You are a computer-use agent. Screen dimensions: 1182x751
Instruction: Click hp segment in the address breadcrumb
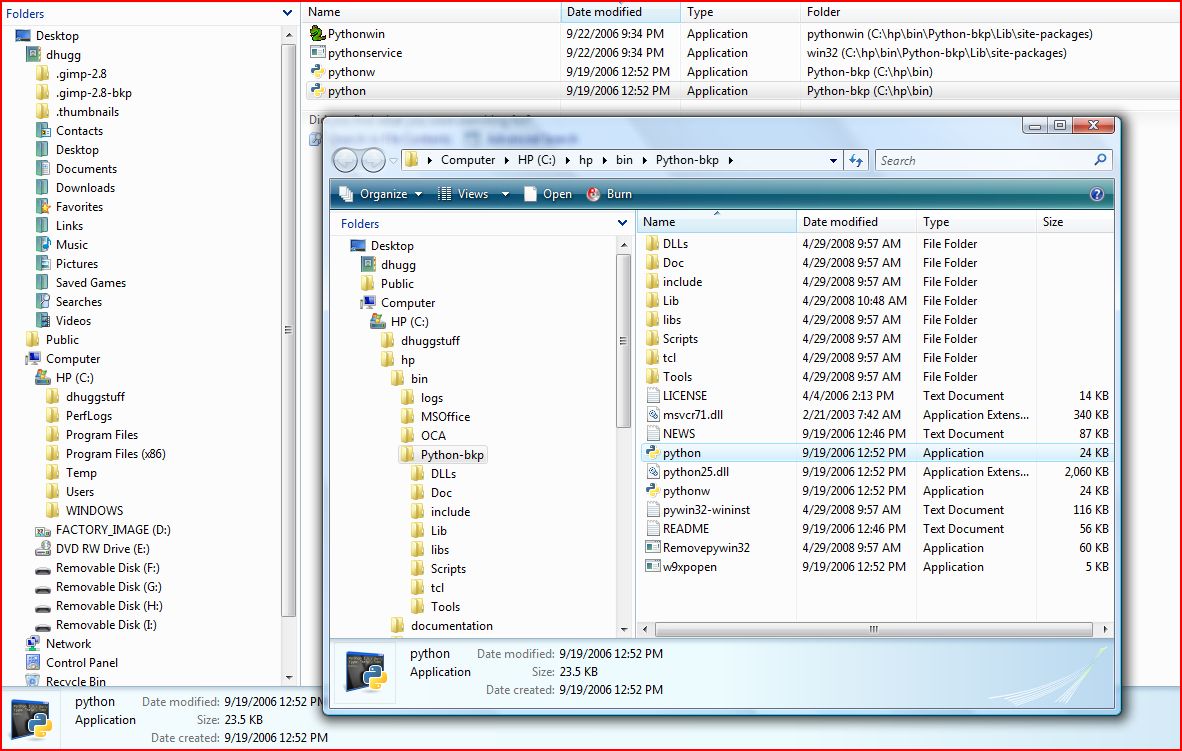tap(586, 160)
